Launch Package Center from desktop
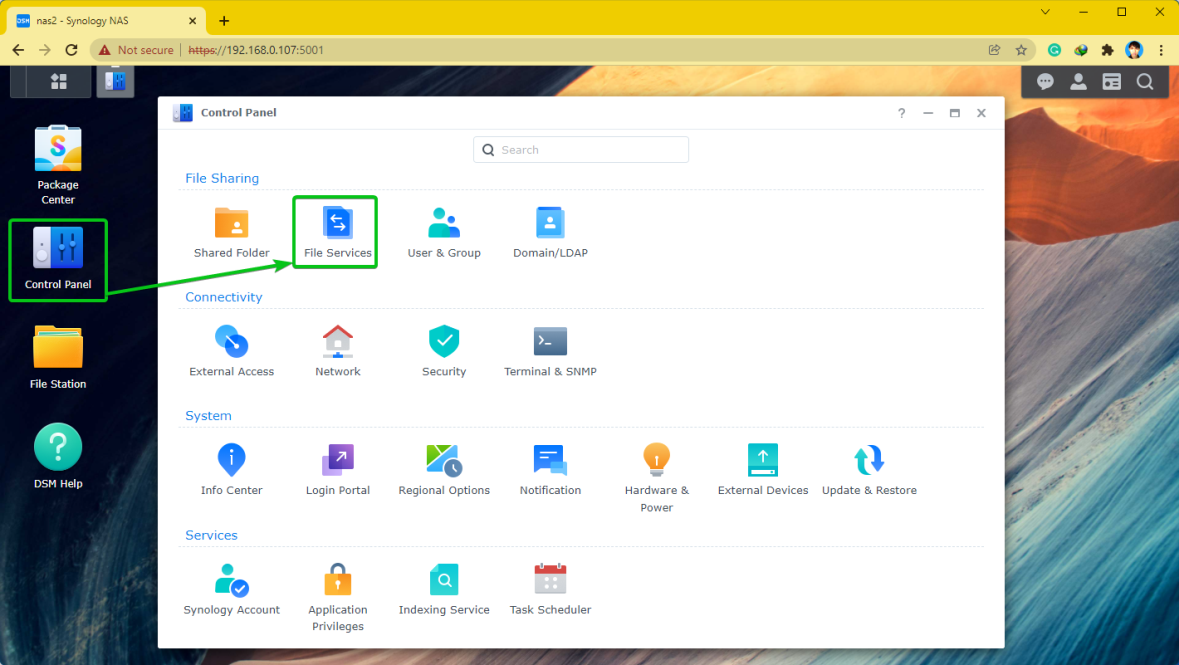Image resolution: width=1179 pixels, height=665 pixels. coord(58,165)
